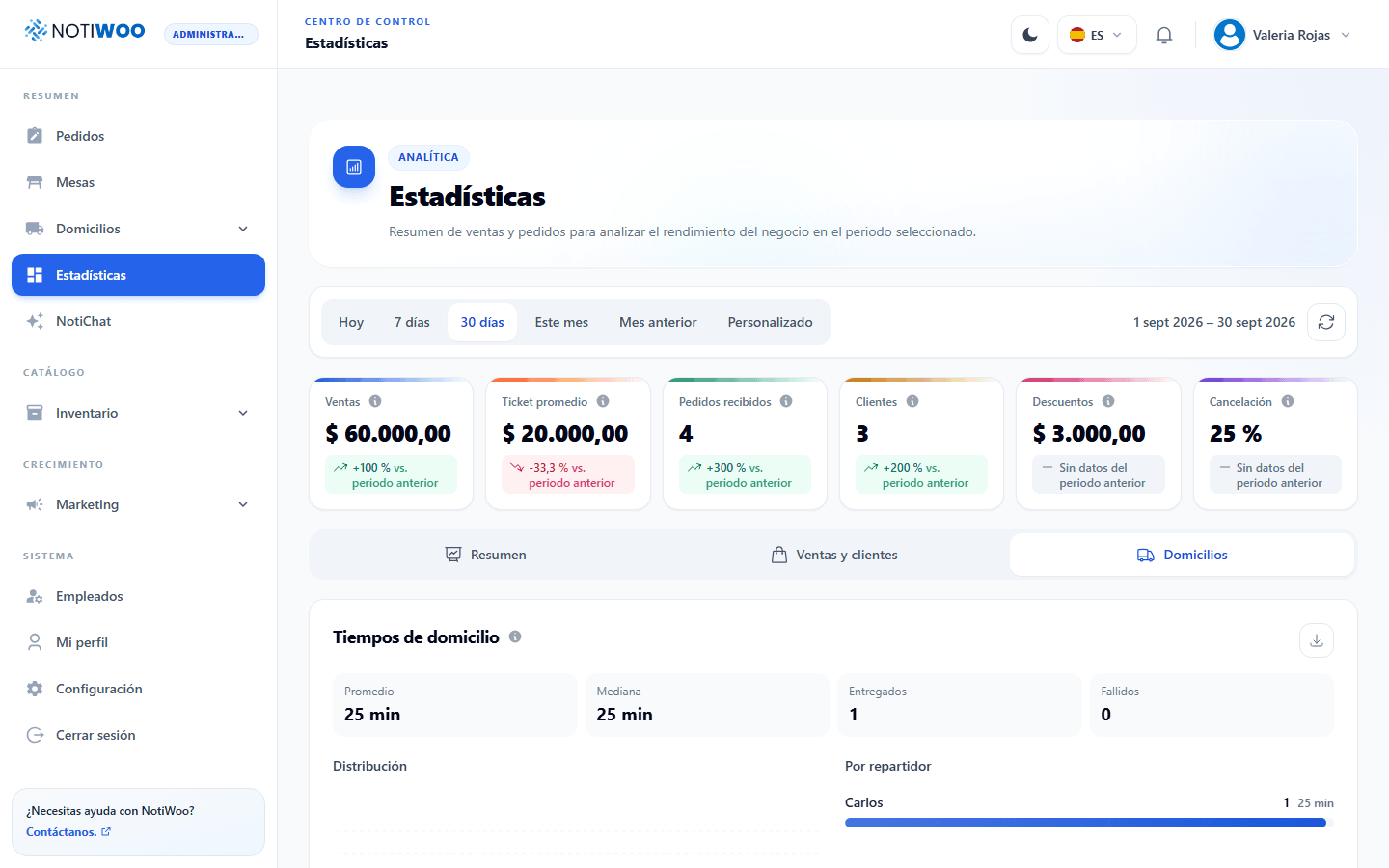Show info for Tiempos de domicilio heading
Image resolution: width=1389 pixels, height=868 pixels.
click(515, 637)
